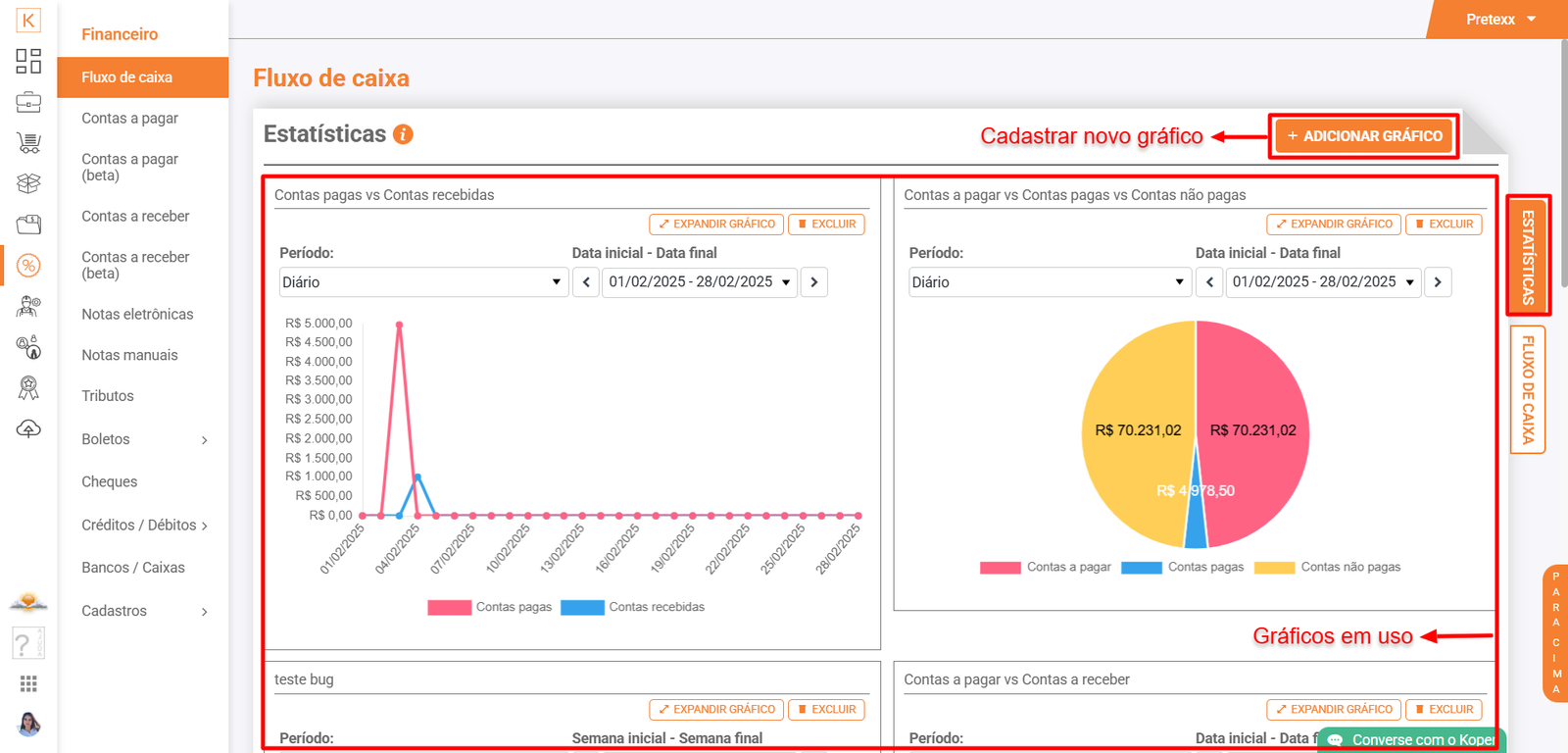Open the apps grid icon in sidebar

pyautogui.click(x=28, y=683)
